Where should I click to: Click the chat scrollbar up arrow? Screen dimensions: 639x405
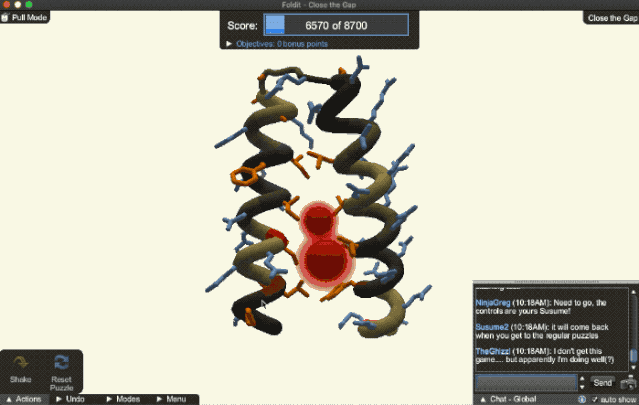[633, 292]
